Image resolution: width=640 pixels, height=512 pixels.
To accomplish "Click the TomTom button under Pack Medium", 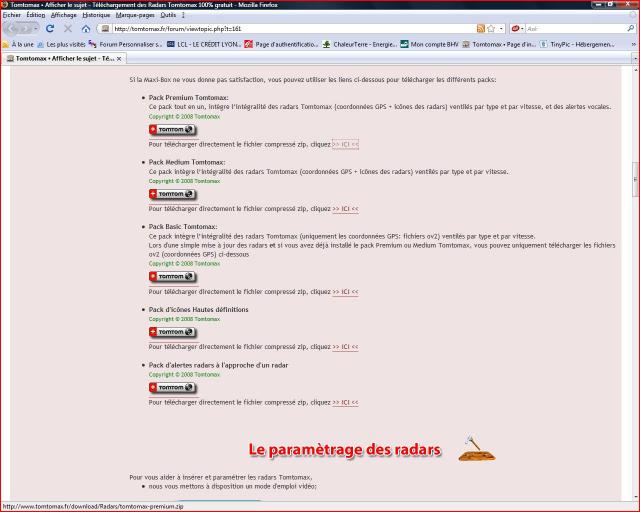I will [x=172, y=194].
